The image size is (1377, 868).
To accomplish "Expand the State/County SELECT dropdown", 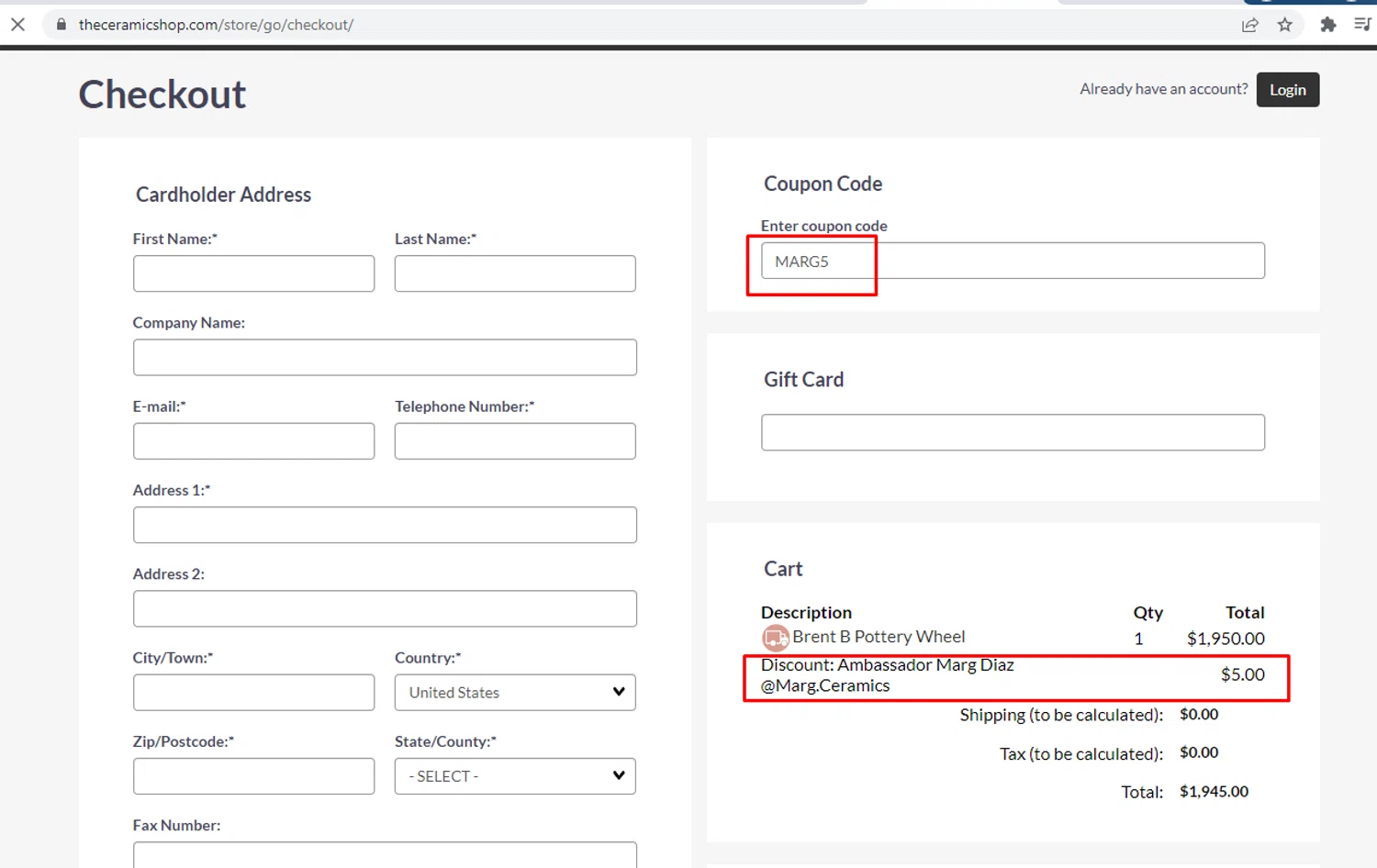I will tap(515, 776).
